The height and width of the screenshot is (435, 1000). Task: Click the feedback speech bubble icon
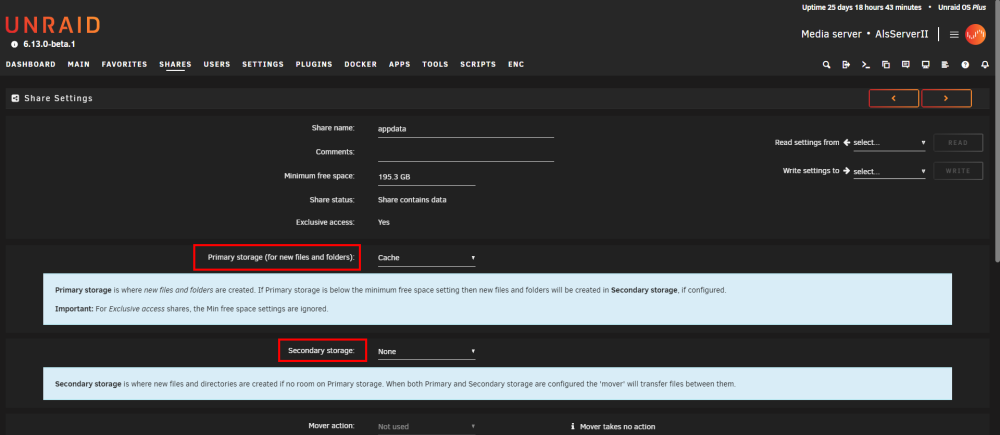(x=906, y=64)
